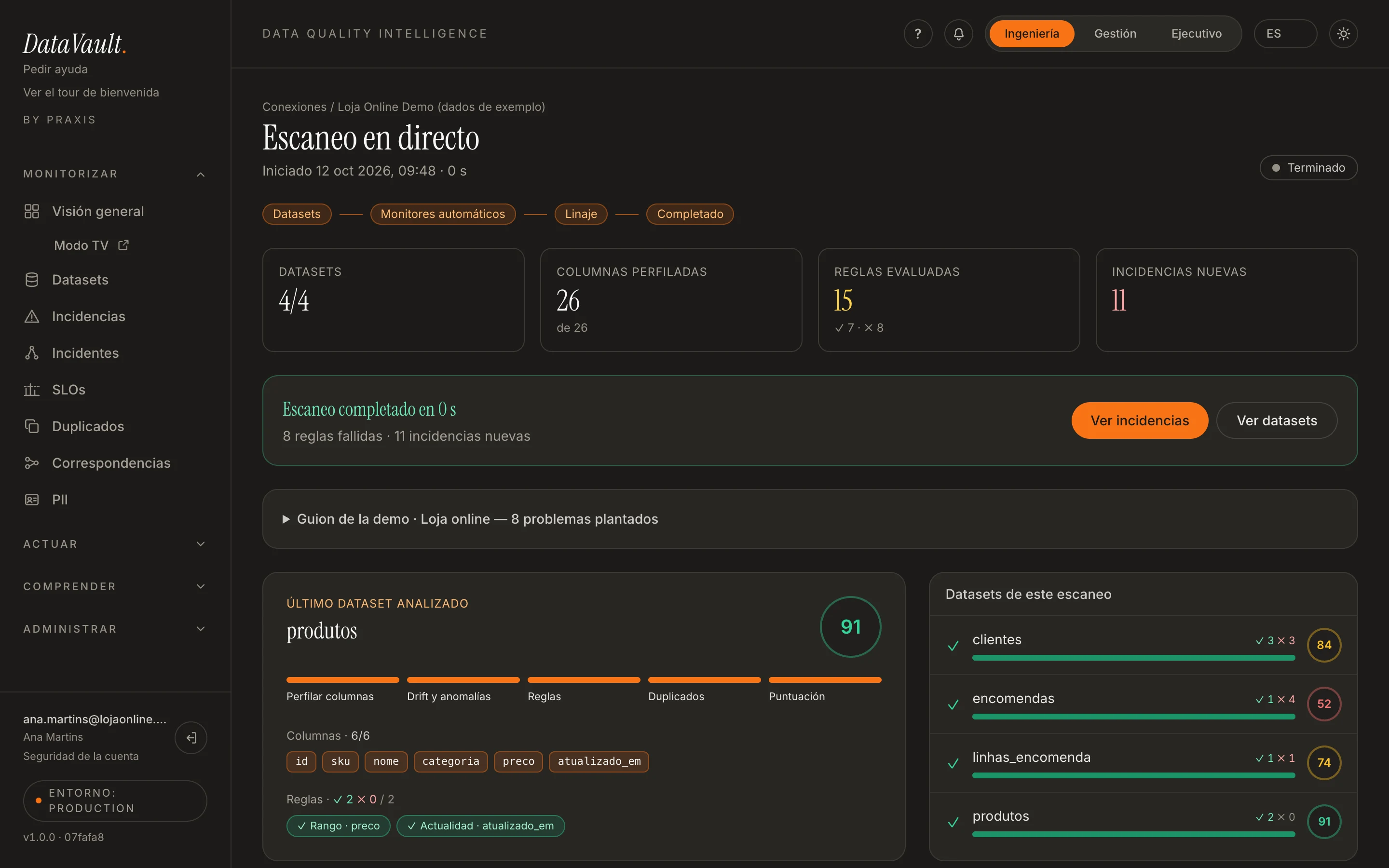Click the Duplicados copy icon
The height and width of the screenshot is (868, 1389).
coord(31,427)
